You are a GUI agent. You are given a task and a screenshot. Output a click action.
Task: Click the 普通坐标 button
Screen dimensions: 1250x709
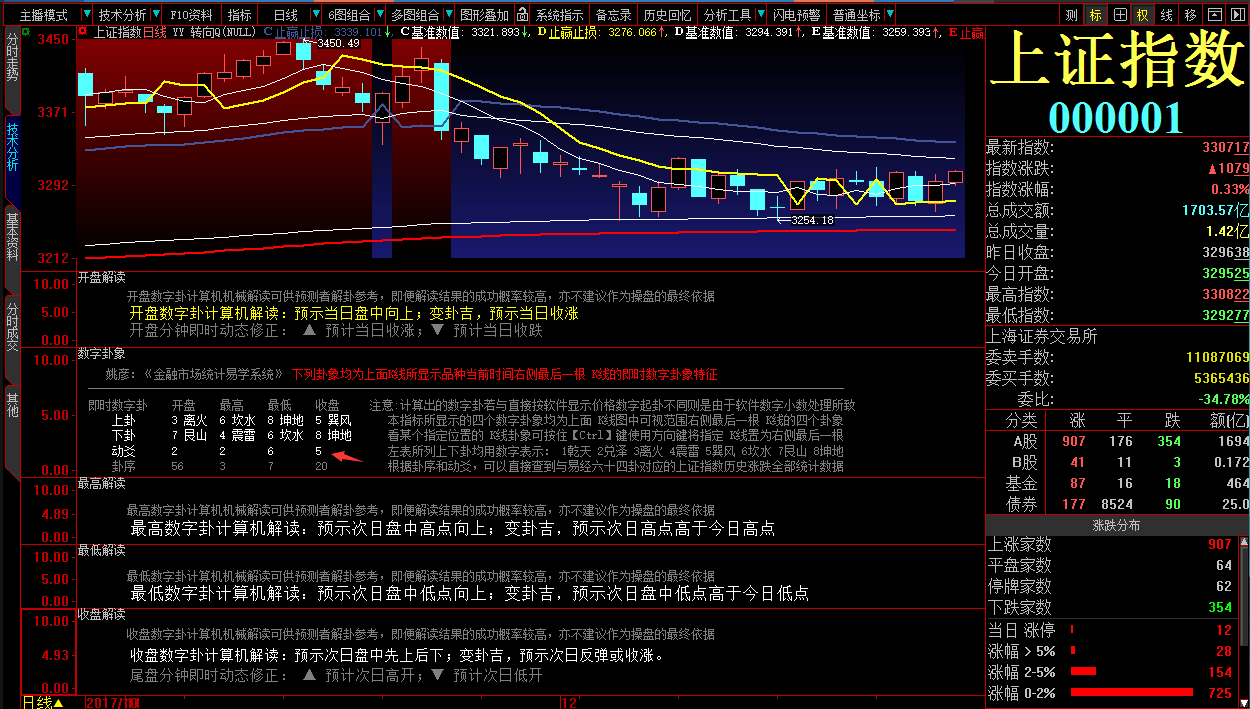(x=857, y=15)
